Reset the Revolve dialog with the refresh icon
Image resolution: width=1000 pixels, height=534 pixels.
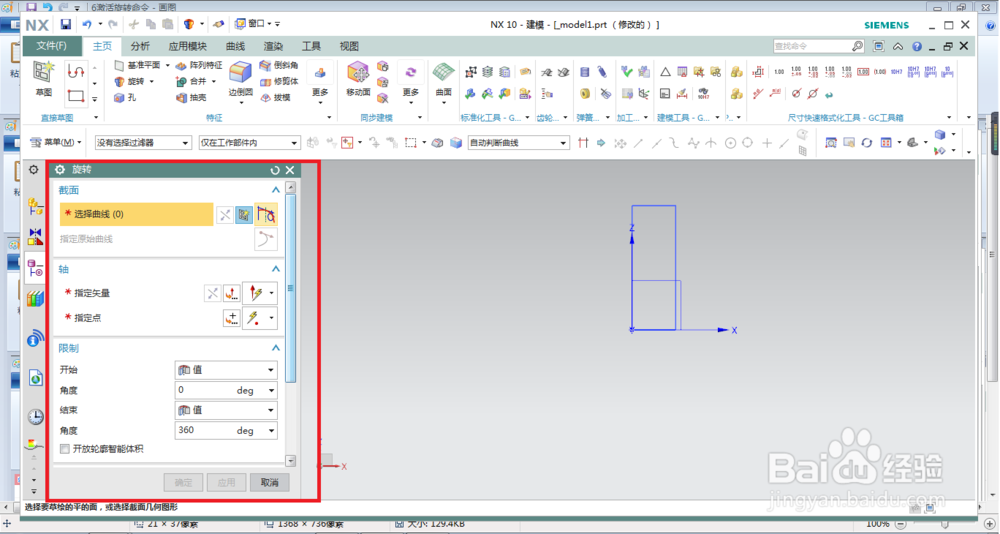click(x=275, y=170)
